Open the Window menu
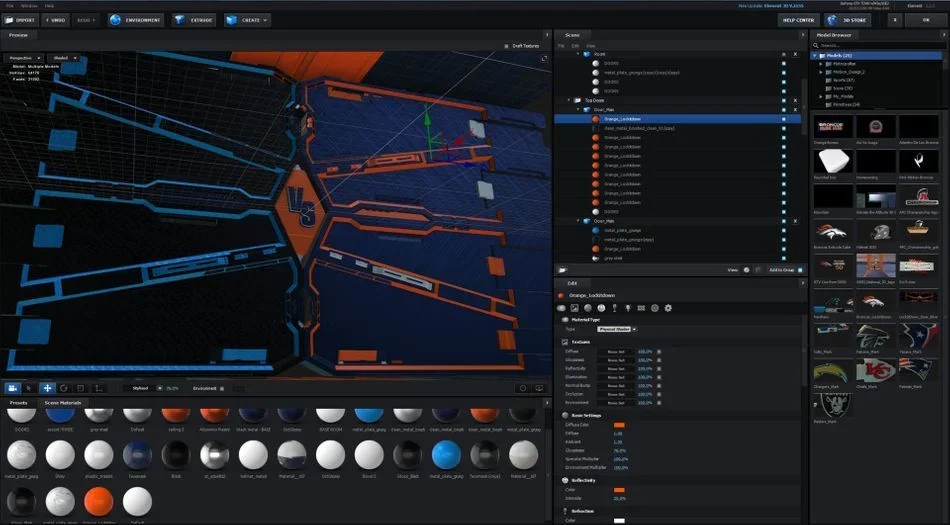This screenshot has height=525, width=950. coord(29,5)
